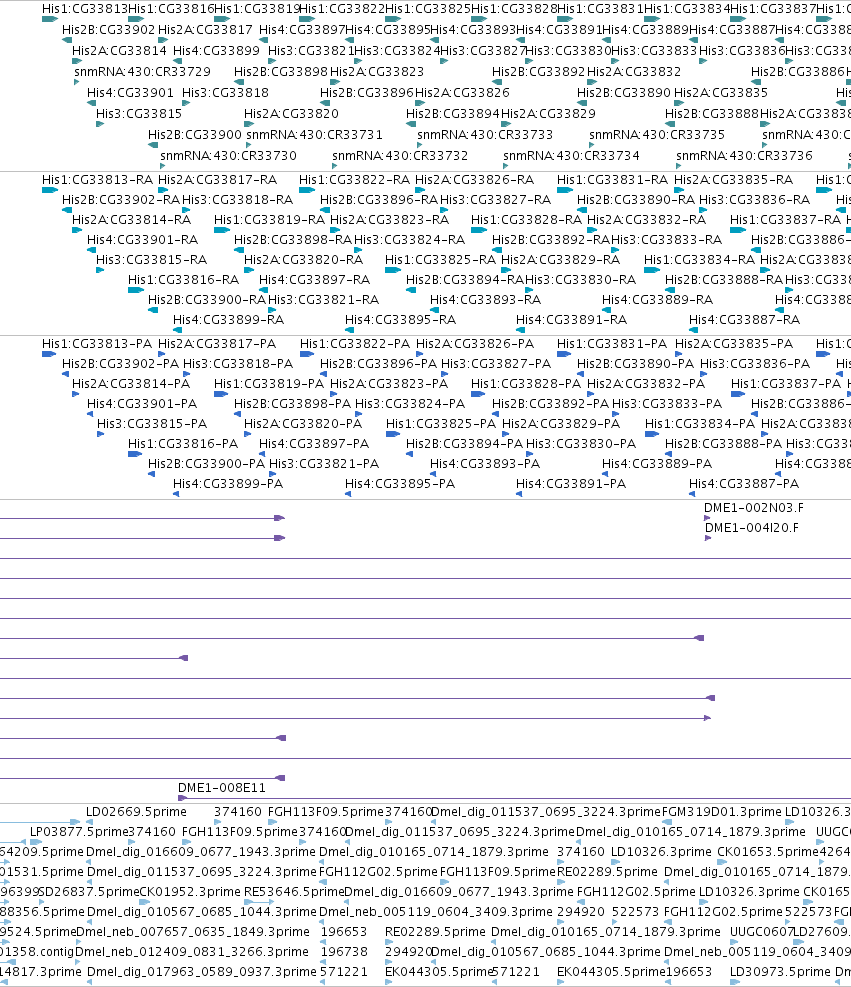The image size is (851, 987).
Task: Click gene label His2B:CG33888
Action: [x=712, y=113]
